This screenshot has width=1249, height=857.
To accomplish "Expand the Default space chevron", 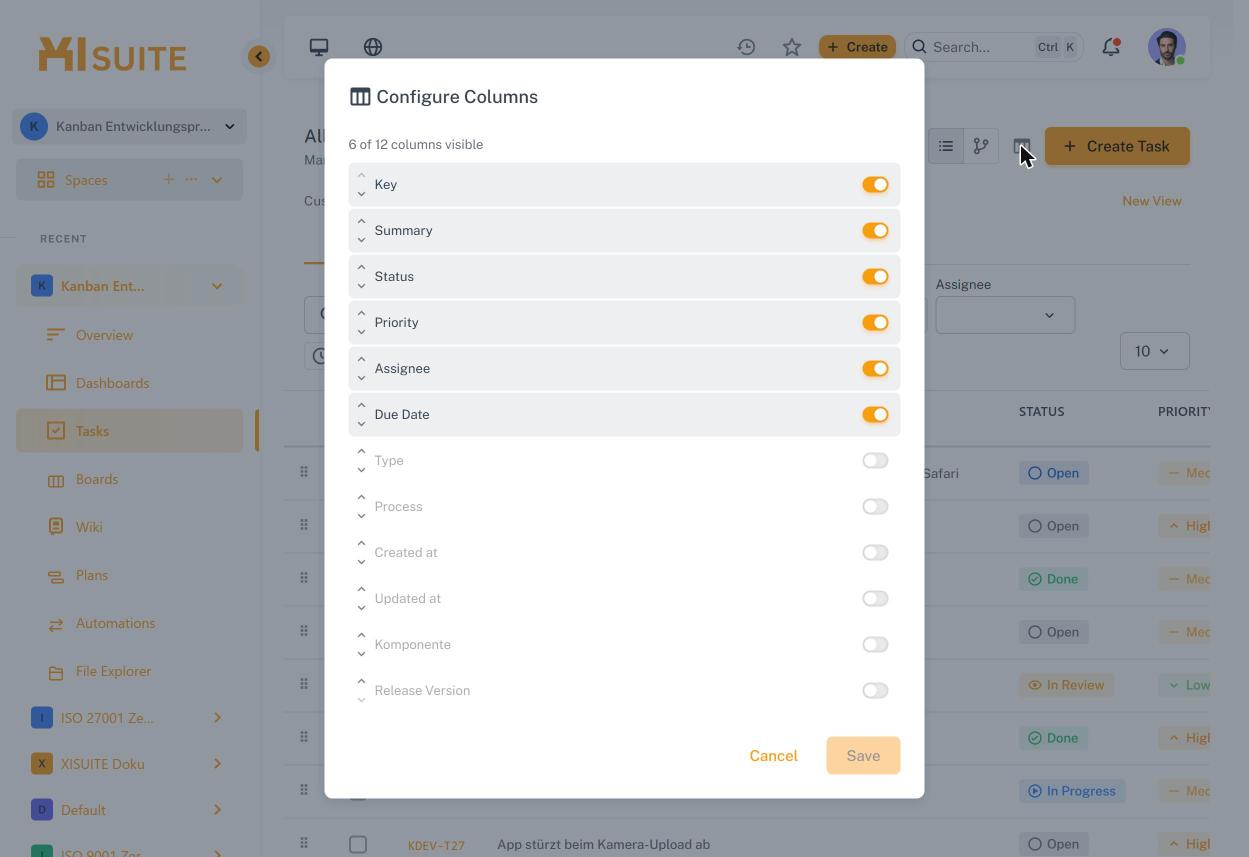I will 217,810.
